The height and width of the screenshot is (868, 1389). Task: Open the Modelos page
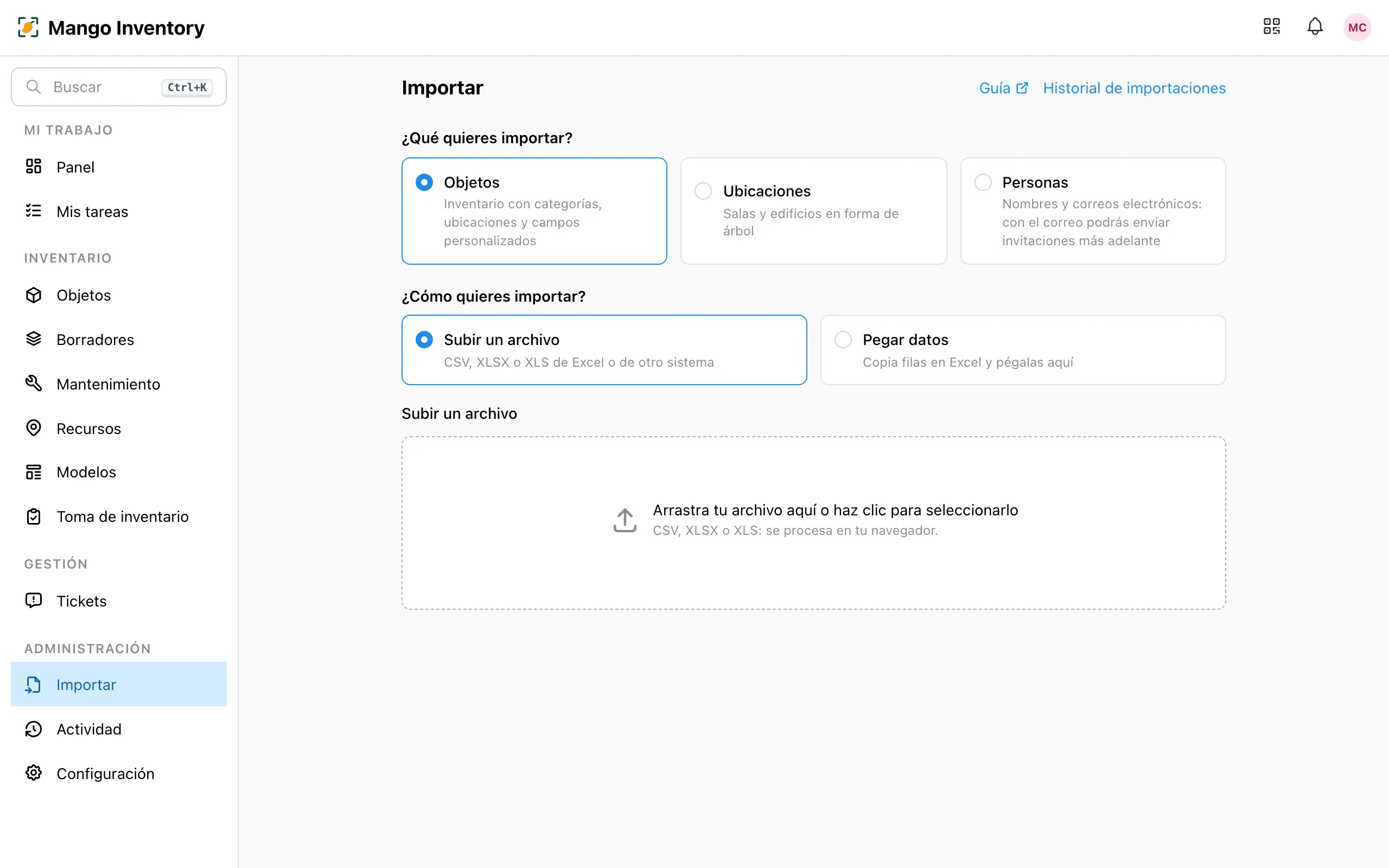click(x=119, y=472)
